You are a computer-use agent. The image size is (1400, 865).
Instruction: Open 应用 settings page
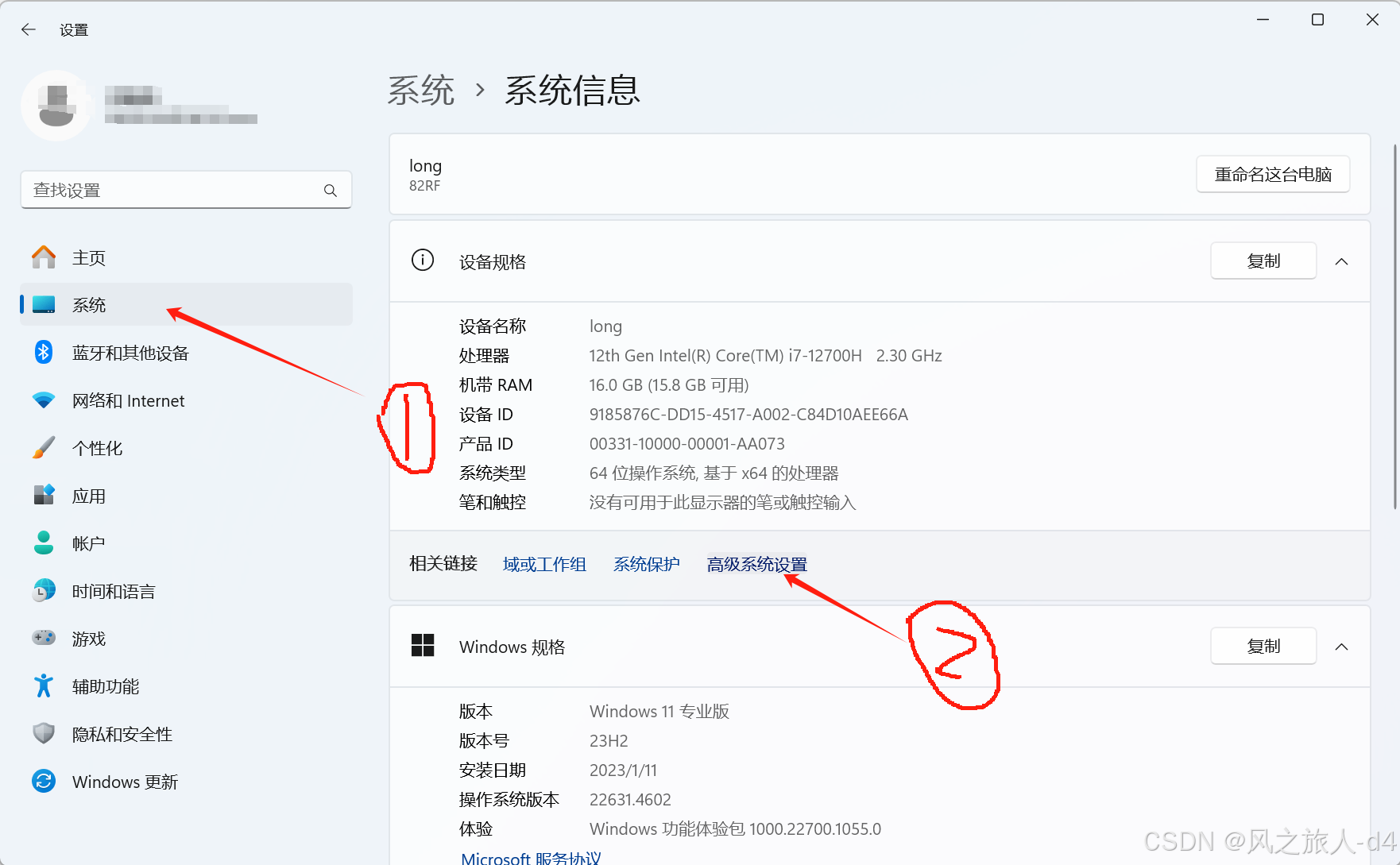(x=186, y=496)
